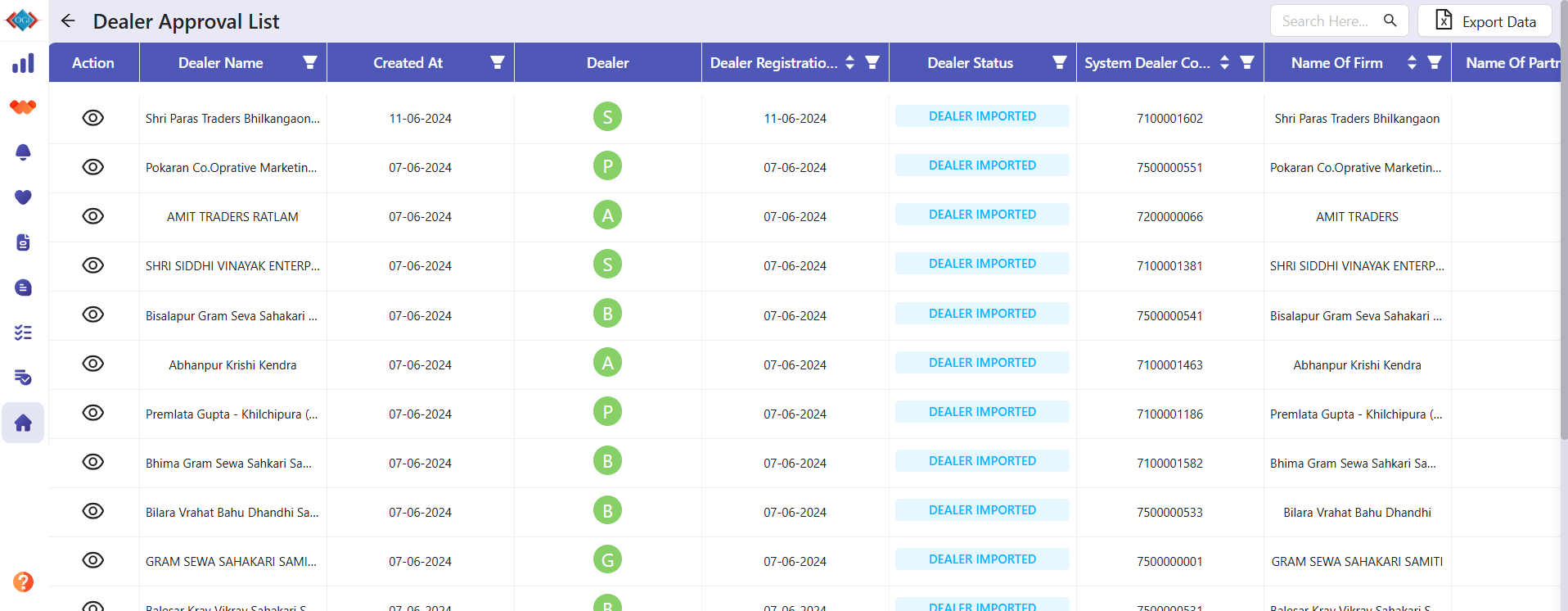View GRAM SEWA SAHAKARI SAMITI details
Screen dimensions: 1568x611
(93, 560)
